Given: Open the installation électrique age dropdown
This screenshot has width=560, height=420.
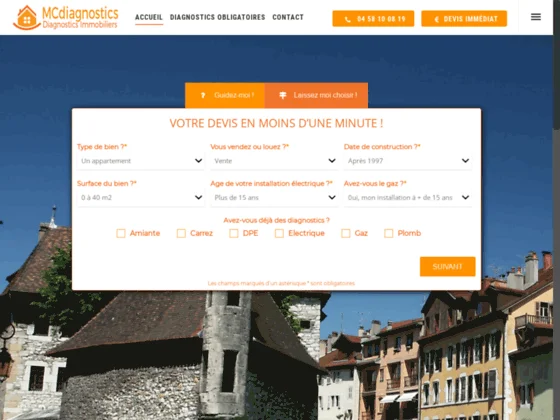Looking at the screenshot, I should click(274, 198).
